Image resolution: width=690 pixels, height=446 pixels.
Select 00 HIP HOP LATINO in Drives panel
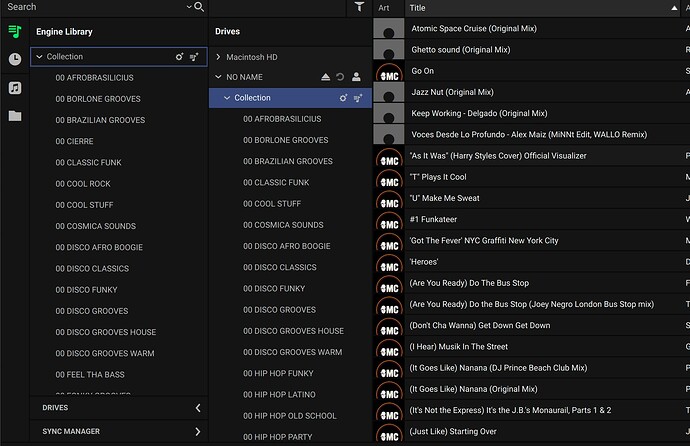pos(279,395)
